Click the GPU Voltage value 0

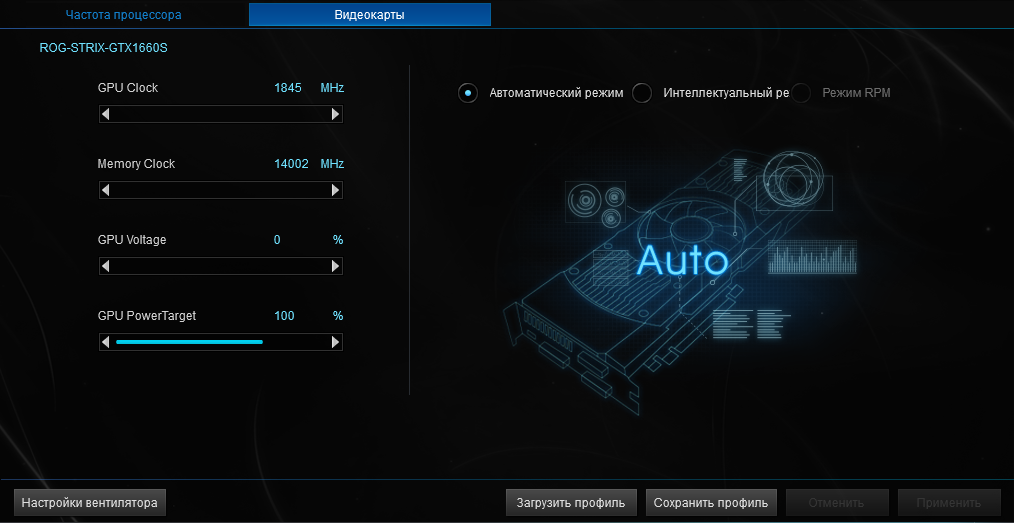[x=277, y=240]
